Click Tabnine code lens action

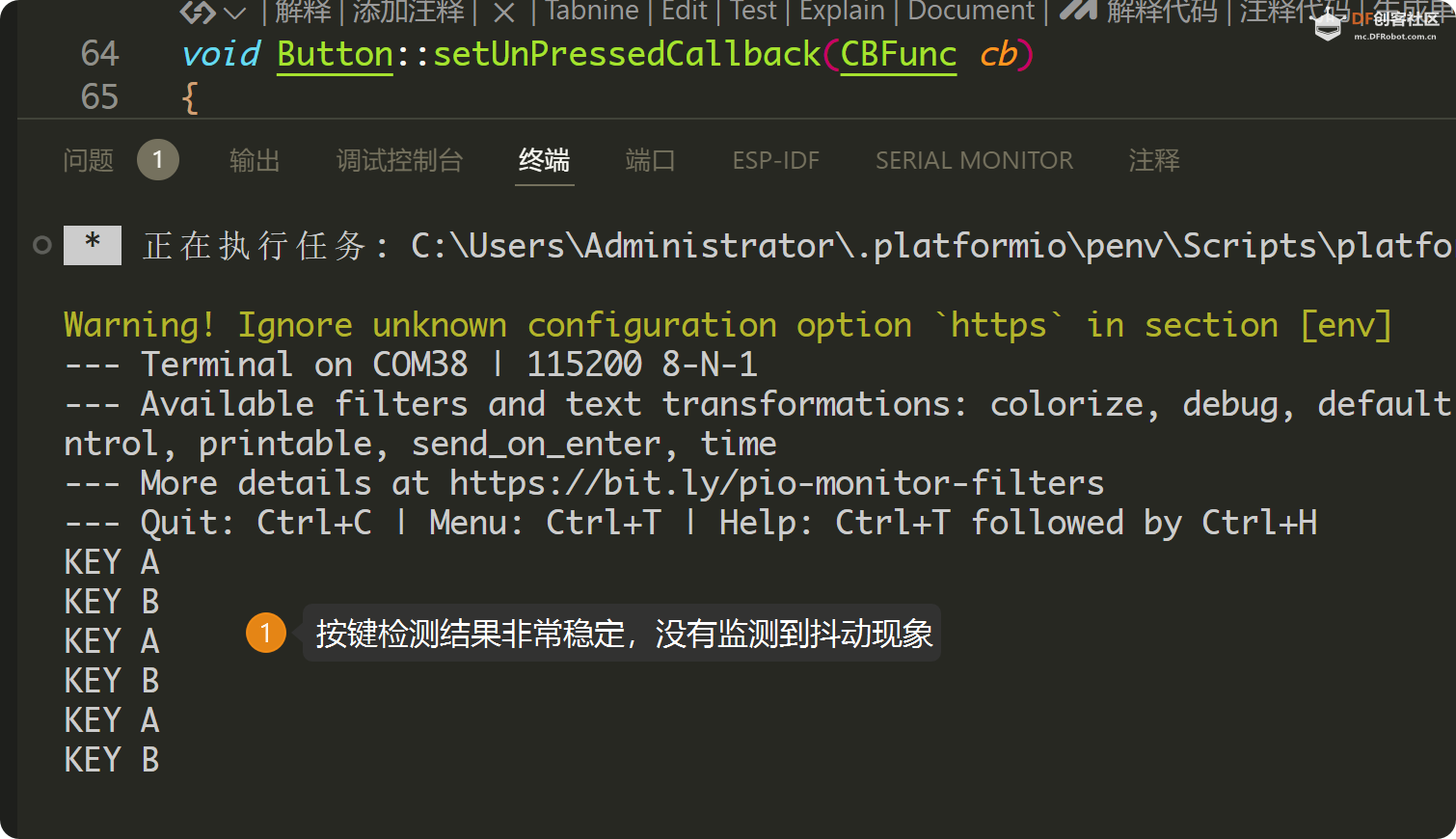[591, 12]
